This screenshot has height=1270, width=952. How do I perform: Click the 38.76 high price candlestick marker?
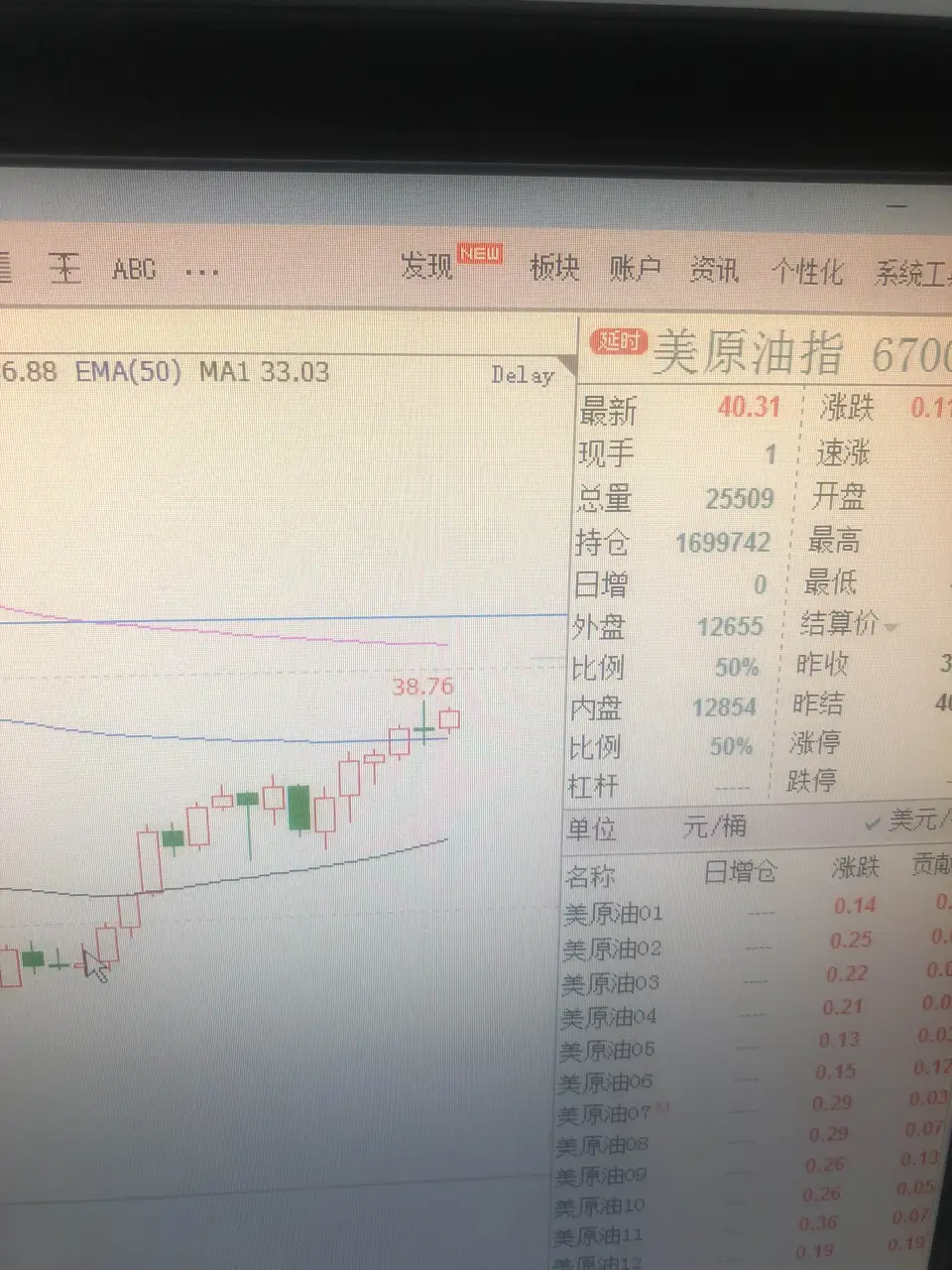pos(422,686)
